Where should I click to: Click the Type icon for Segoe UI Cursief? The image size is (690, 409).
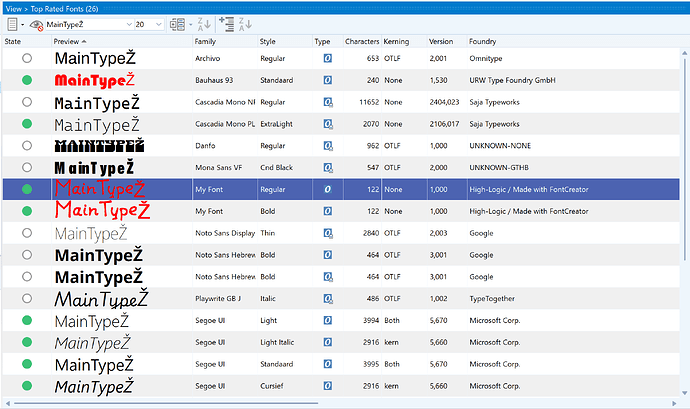point(327,386)
